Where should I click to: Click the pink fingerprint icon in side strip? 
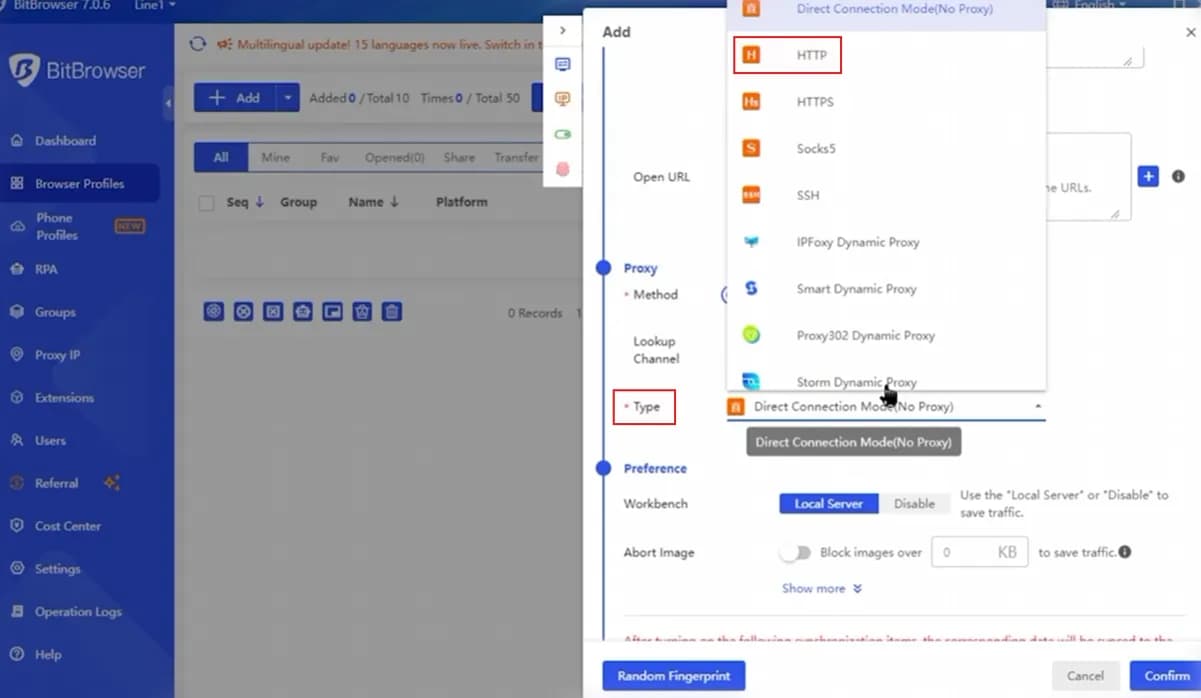[563, 169]
